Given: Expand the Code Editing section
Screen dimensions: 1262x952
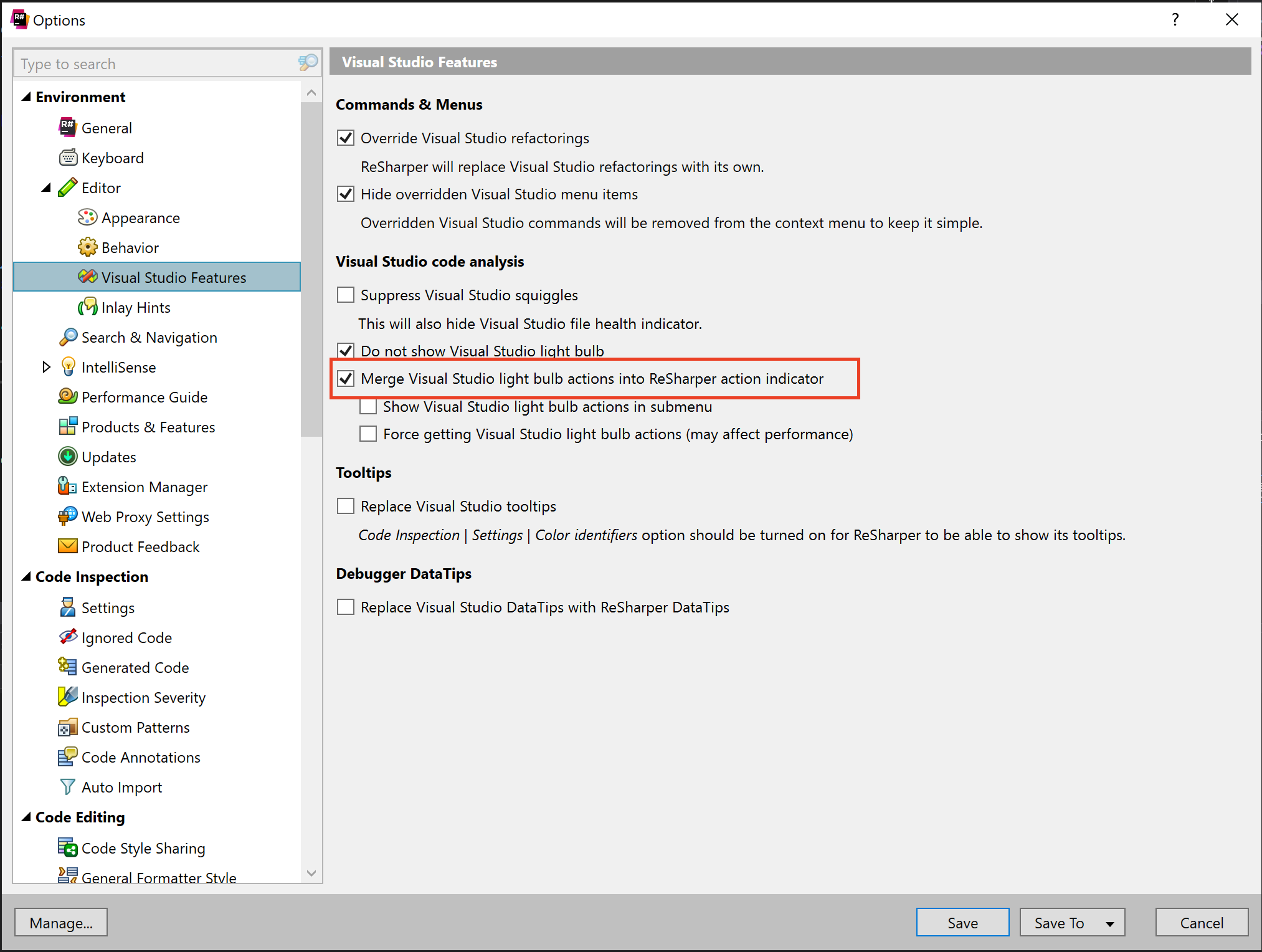Looking at the screenshot, I should pyautogui.click(x=27, y=817).
